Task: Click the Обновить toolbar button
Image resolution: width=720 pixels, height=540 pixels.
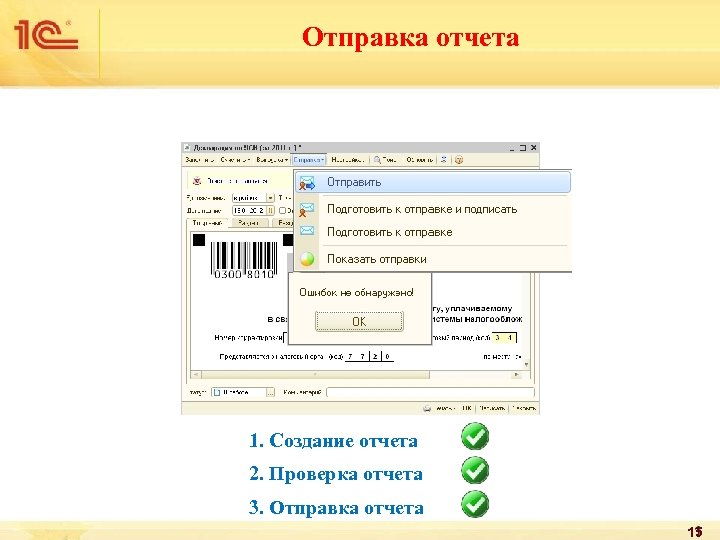Action: (419, 160)
